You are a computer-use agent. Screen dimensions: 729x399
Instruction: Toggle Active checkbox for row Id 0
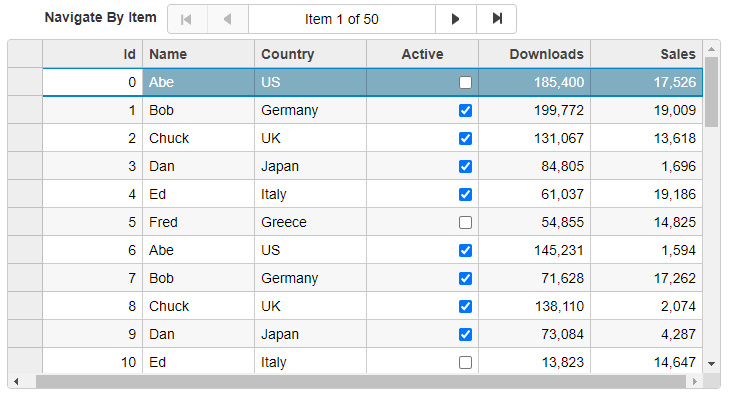465,82
